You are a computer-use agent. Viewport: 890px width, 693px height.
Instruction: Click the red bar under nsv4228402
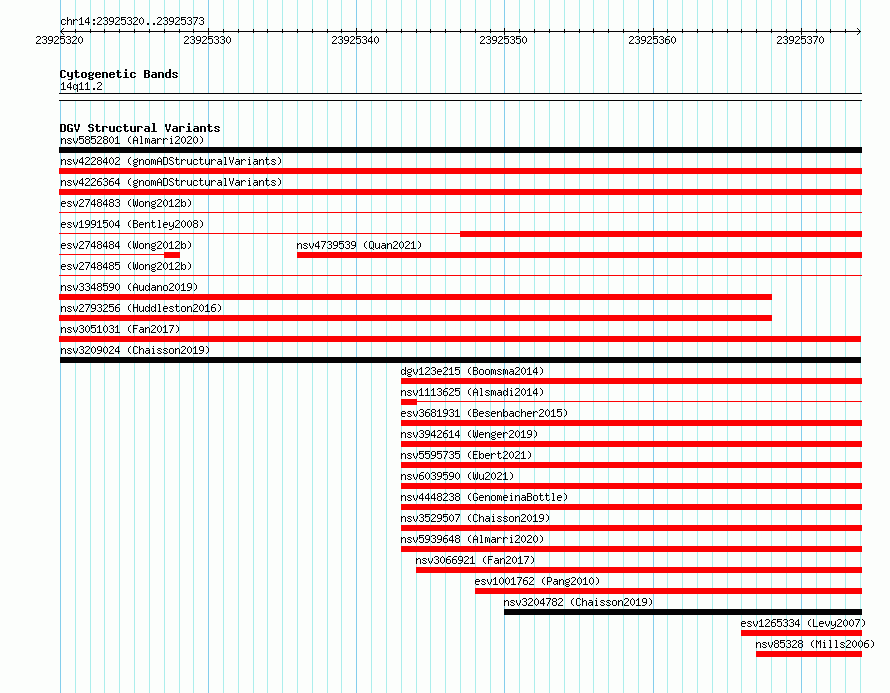click(460, 171)
